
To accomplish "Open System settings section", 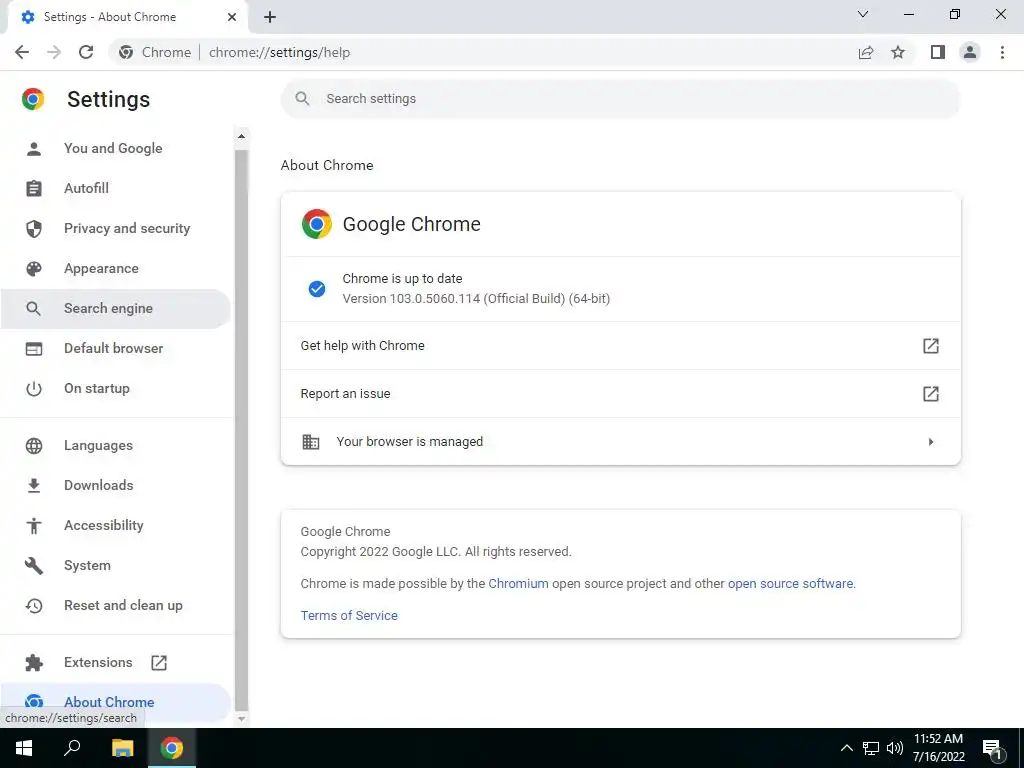I will [x=116, y=566].
